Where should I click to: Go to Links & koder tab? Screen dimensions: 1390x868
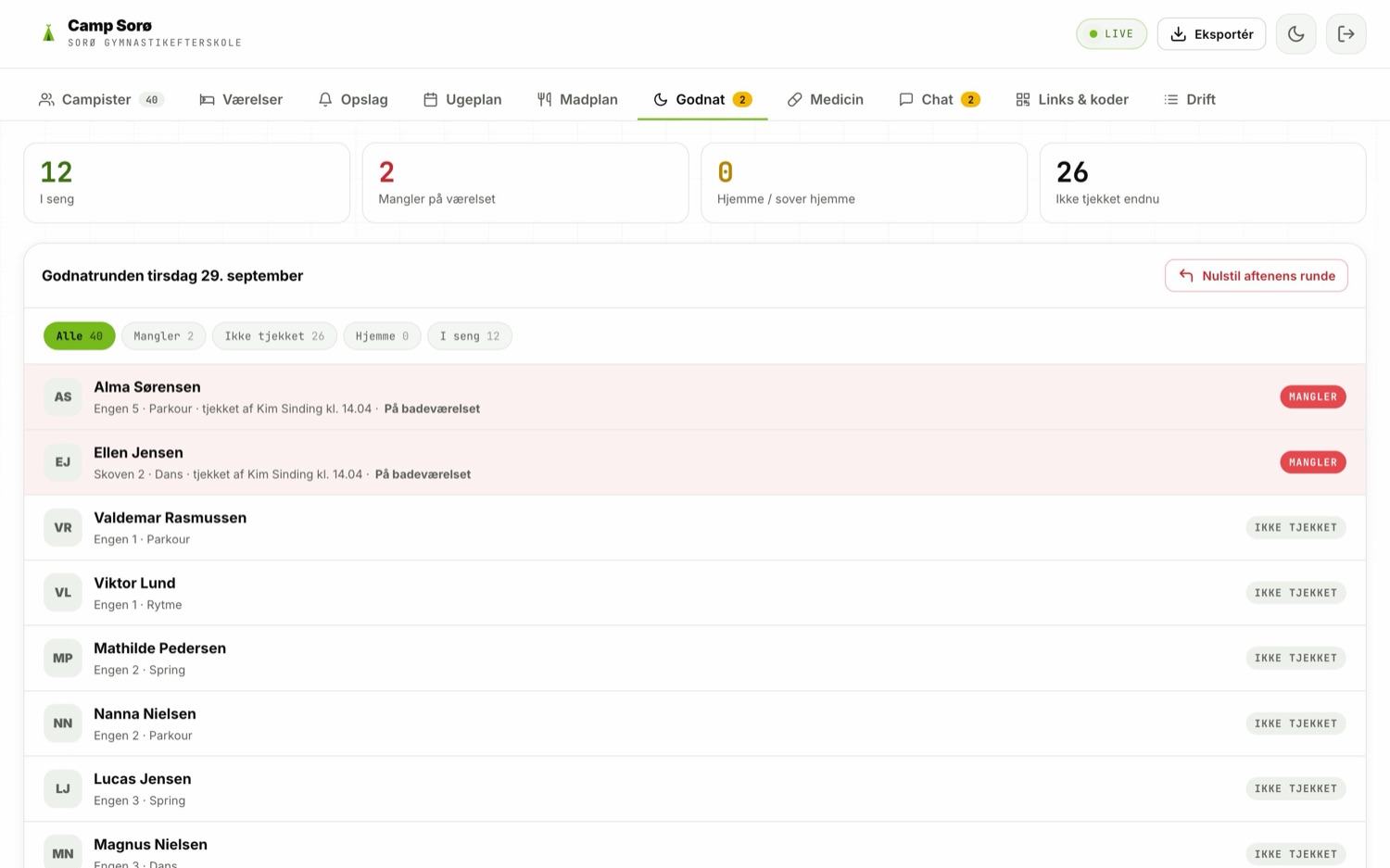(1072, 99)
